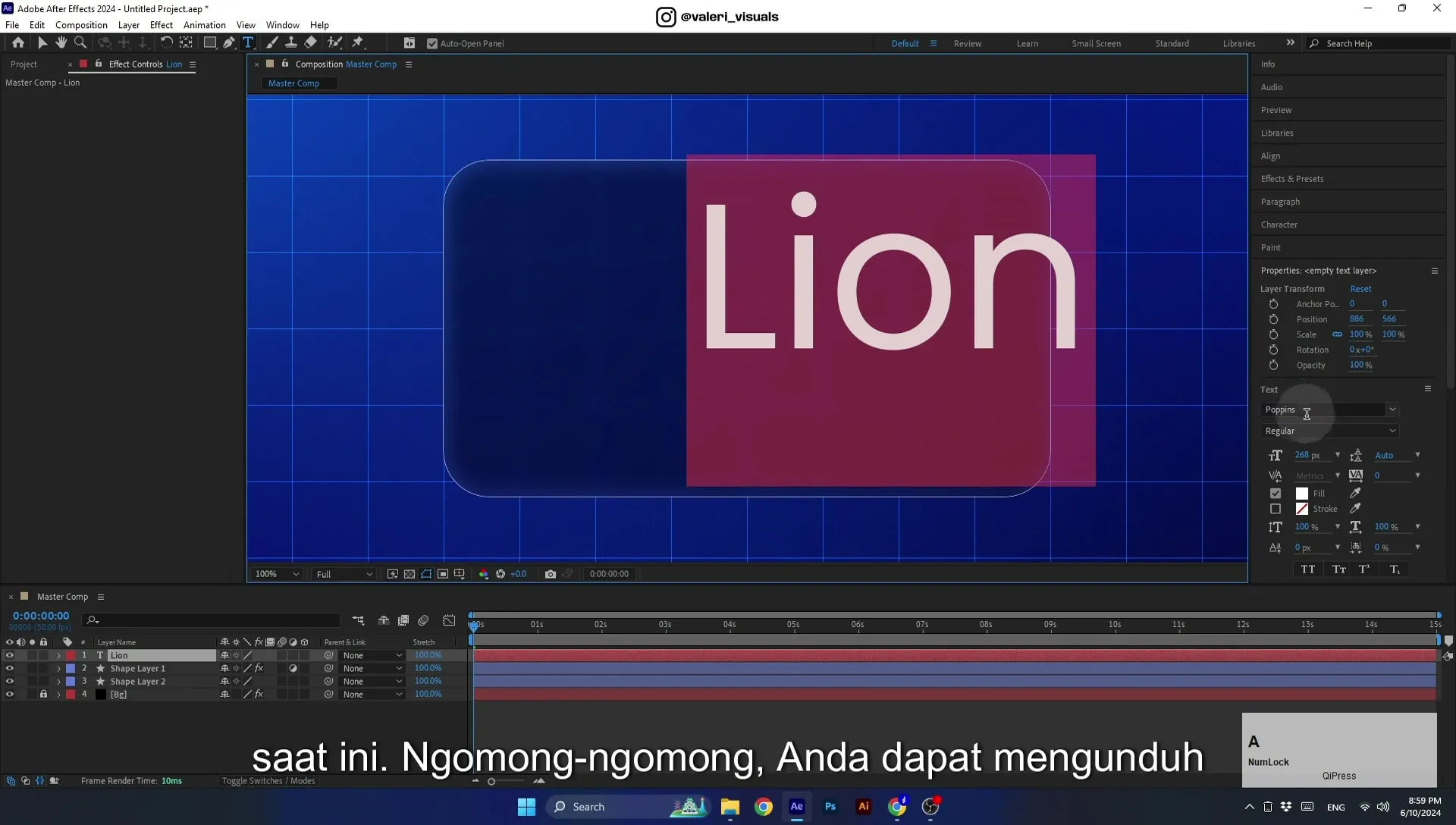Open Lion layer parent None dropdown
Screen dimensions: 1456x825
click(x=372, y=655)
